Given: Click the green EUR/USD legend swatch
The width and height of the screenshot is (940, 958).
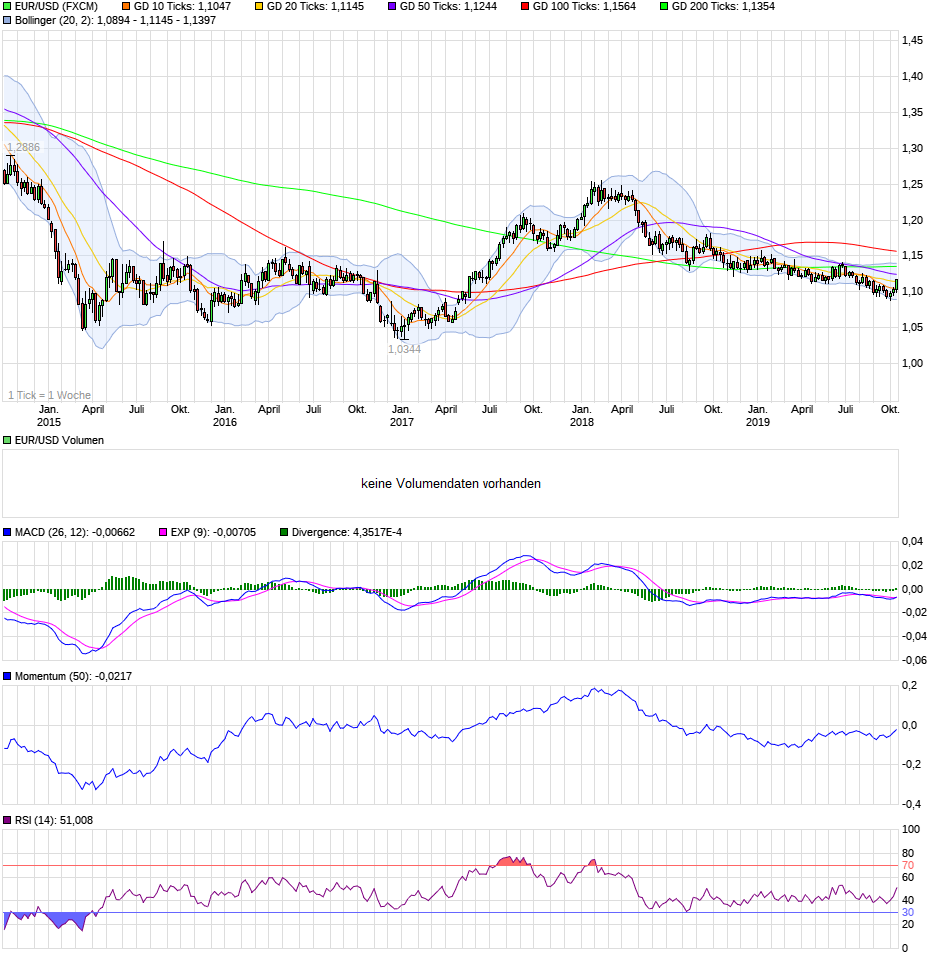Looking at the screenshot, I should point(7,6).
